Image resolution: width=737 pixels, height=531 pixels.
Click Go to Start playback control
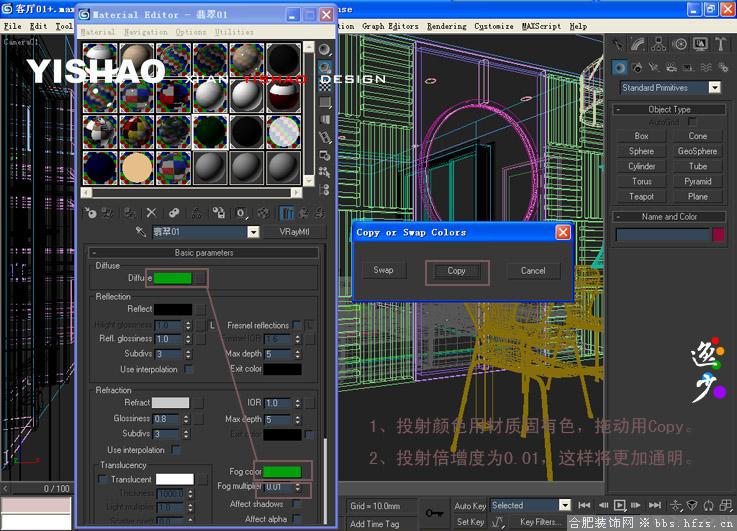[584, 505]
